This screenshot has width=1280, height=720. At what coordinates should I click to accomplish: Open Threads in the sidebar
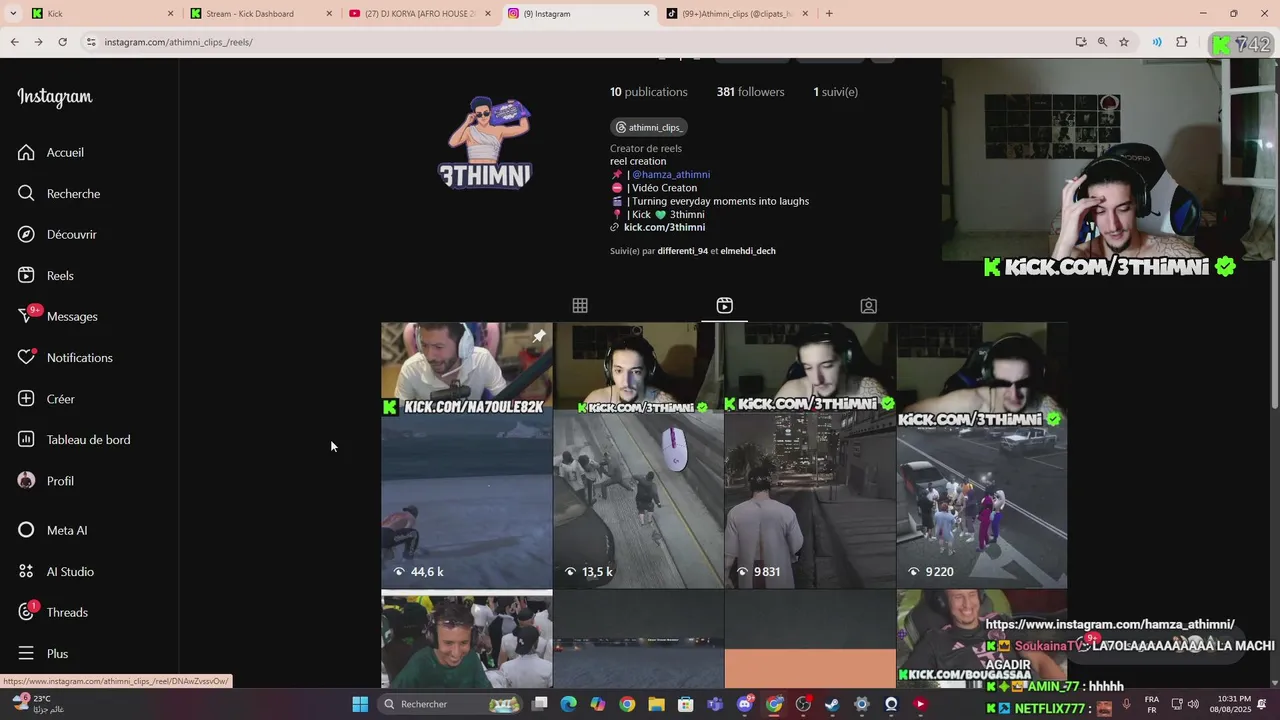52,612
